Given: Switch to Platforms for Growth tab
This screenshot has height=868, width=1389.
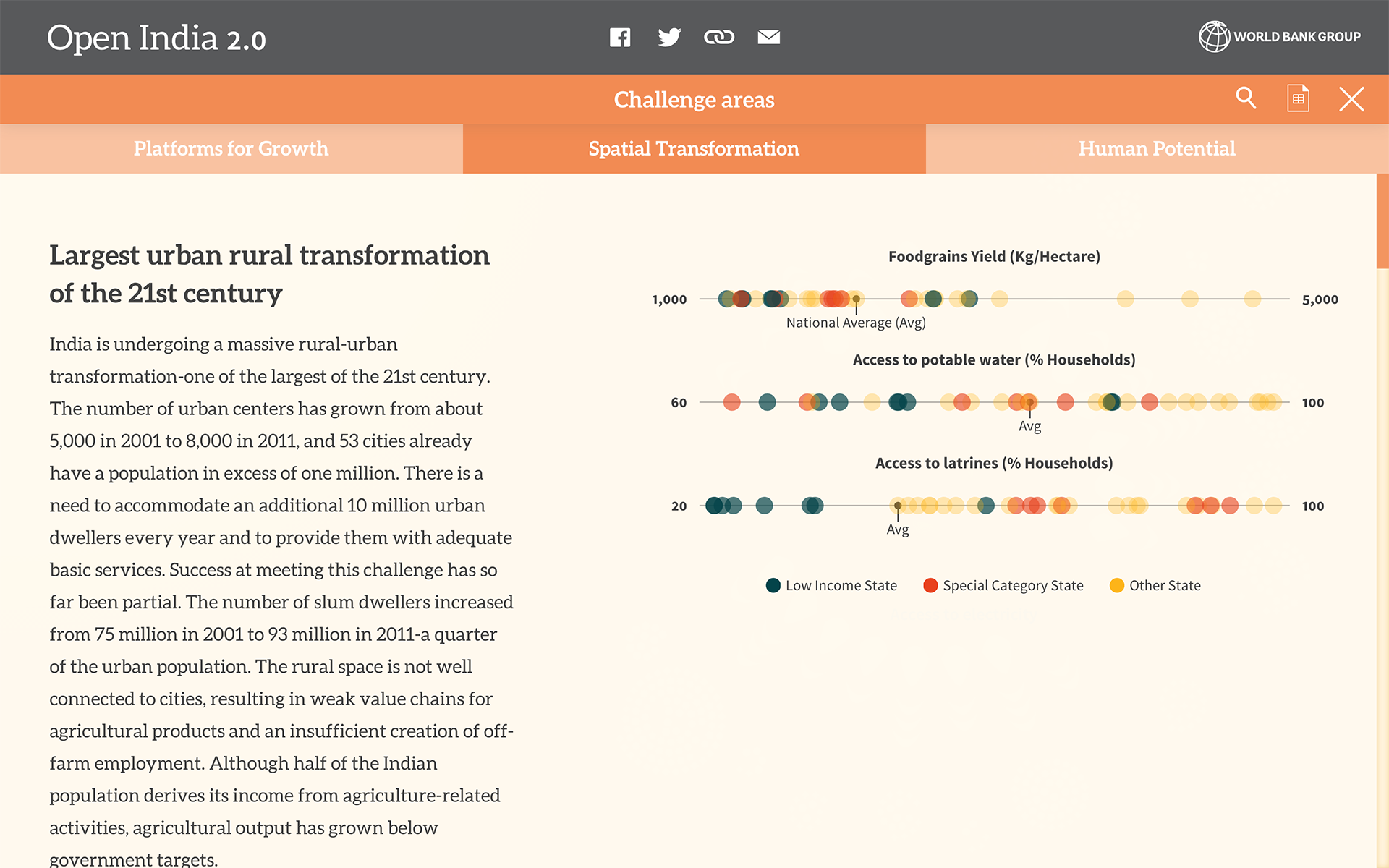Looking at the screenshot, I should (231, 148).
